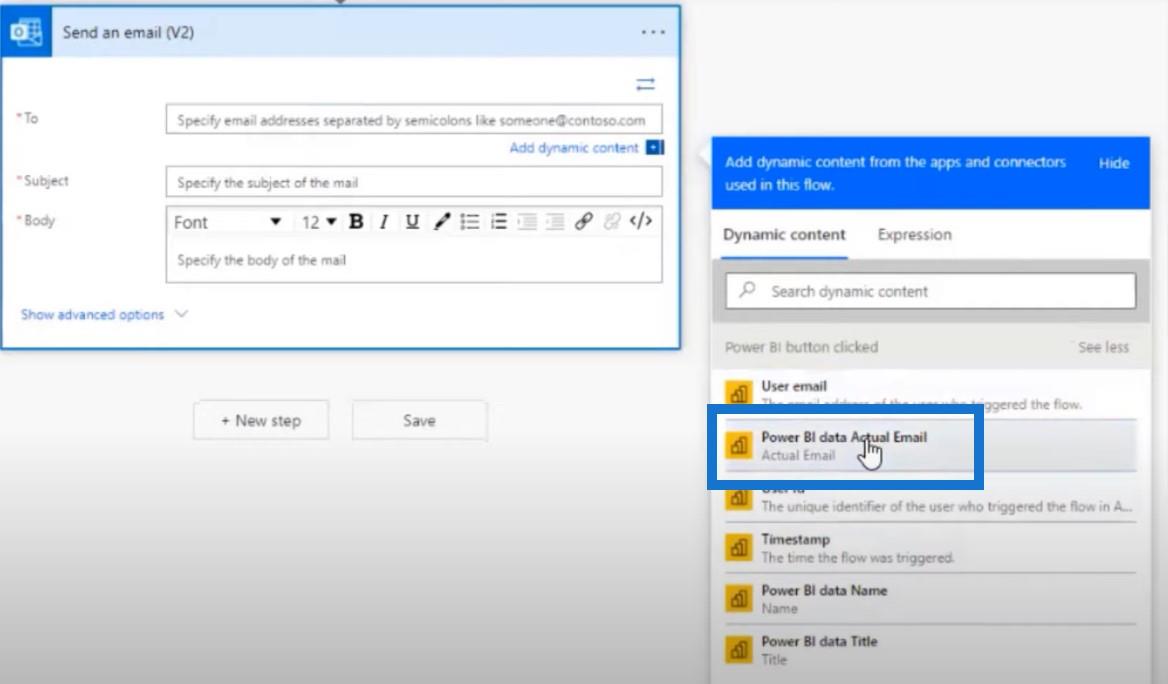The width and height of the screenshot is (1168, 684).
Task: Click into the email Body text area
Action: coord(414,260)
